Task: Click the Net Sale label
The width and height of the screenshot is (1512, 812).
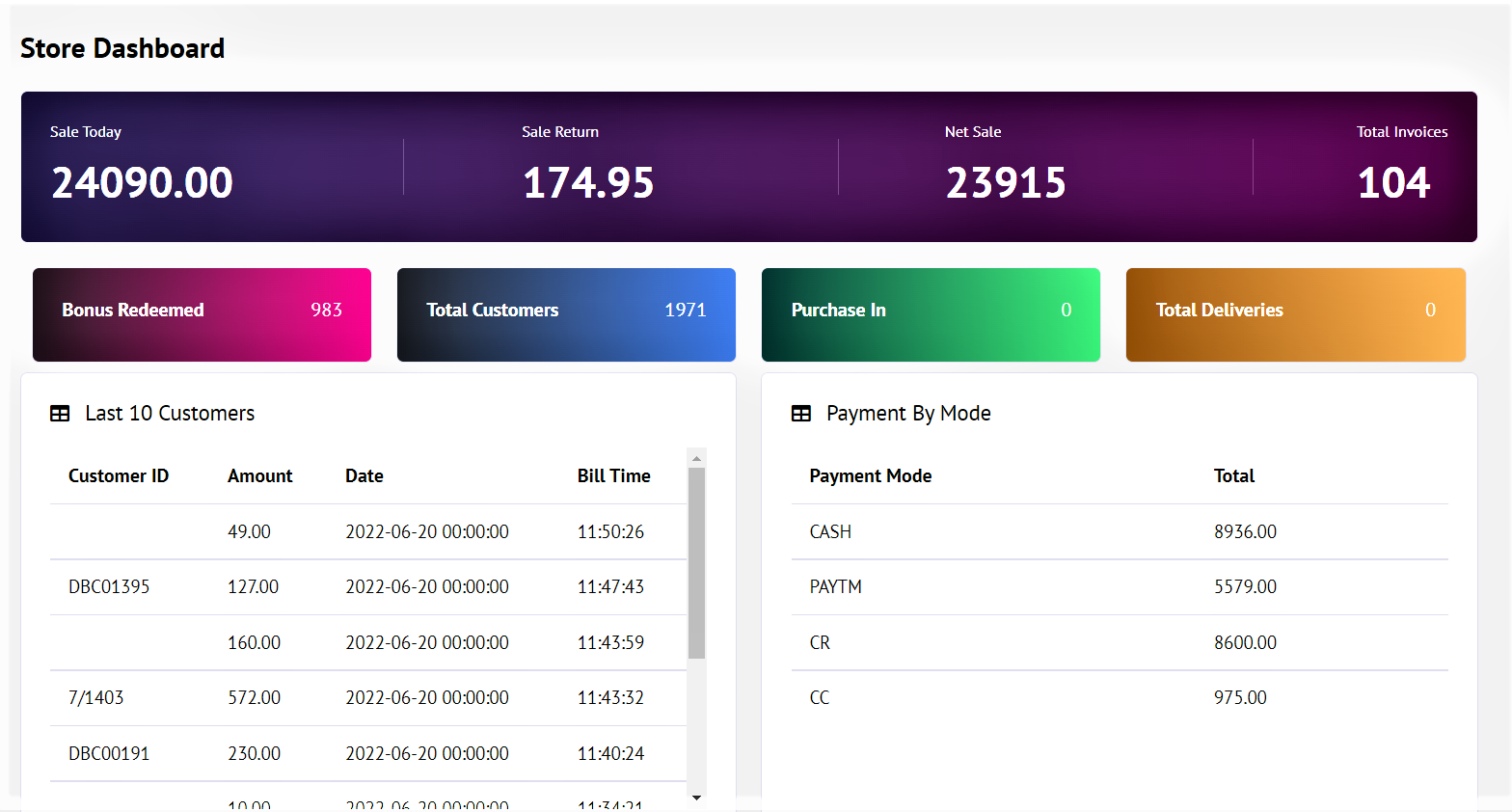Action: pyautogui.click(x=973, y=132)
